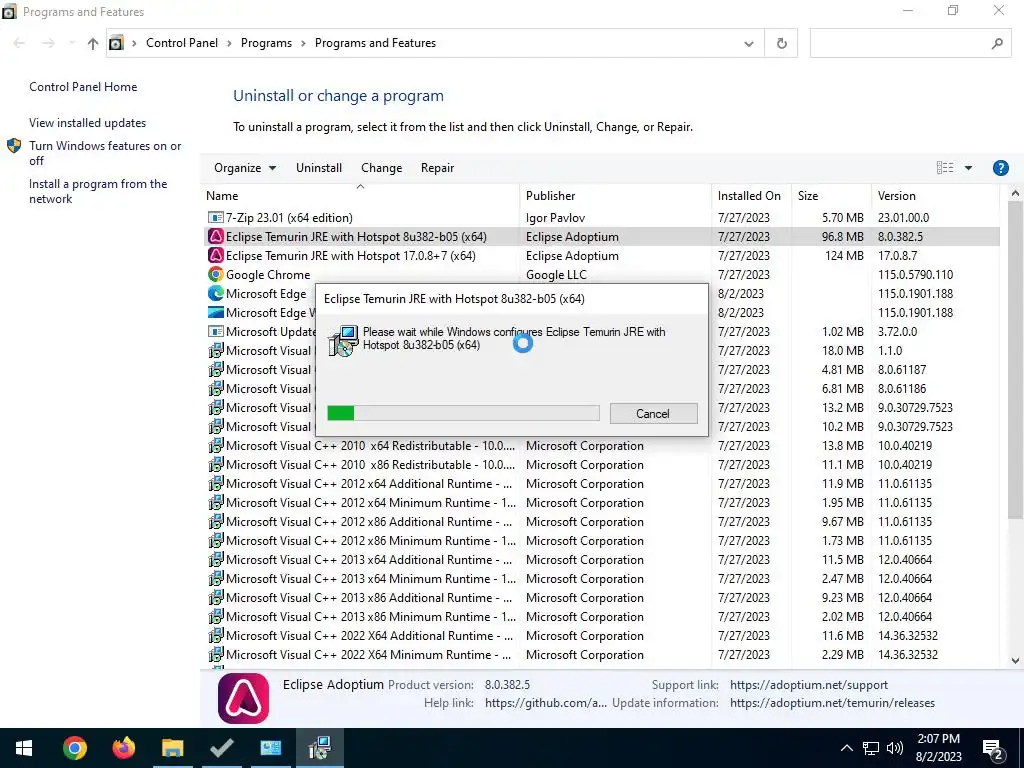The width and height of the screenshot is (1024, 768).
Task: Open the adoptium.net/temurin/releases link
Action: pos(832,703)
